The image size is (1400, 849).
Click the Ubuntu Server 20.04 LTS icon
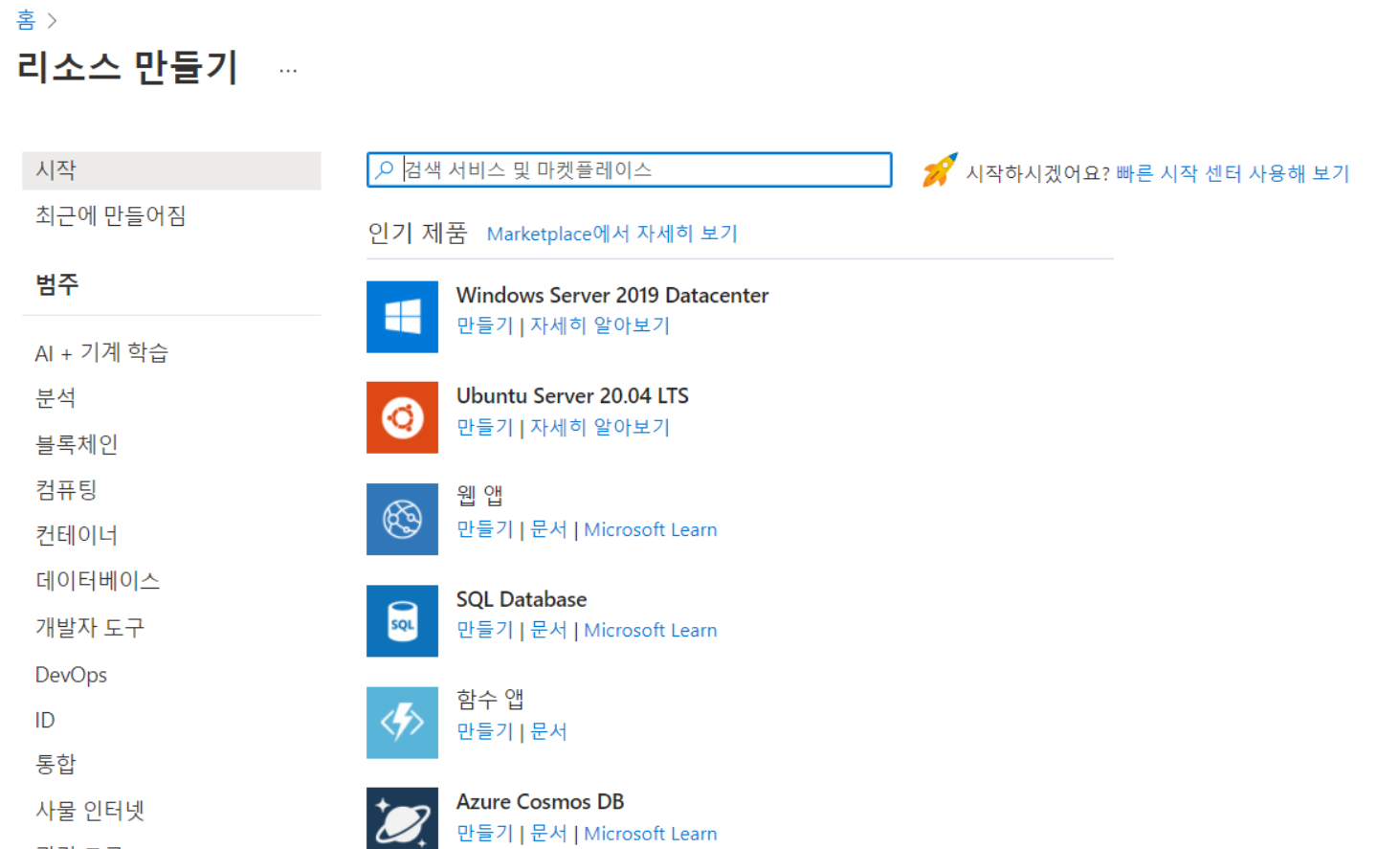tap(402, 417)
